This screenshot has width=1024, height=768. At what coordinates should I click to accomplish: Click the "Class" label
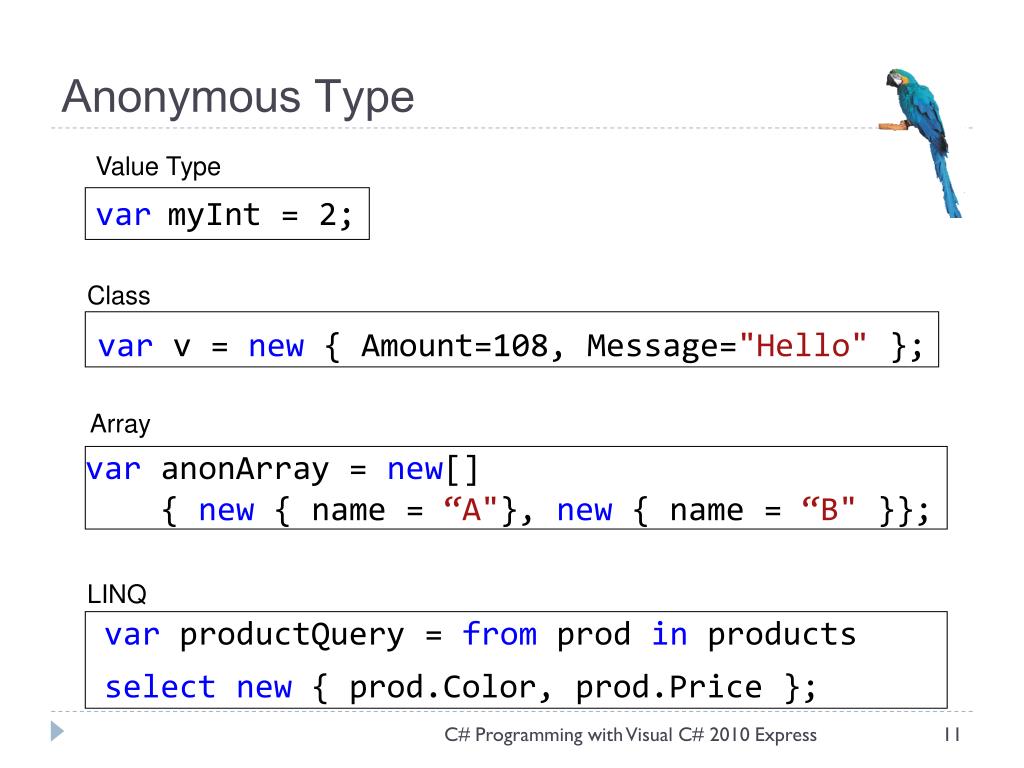tap(119, 296)
